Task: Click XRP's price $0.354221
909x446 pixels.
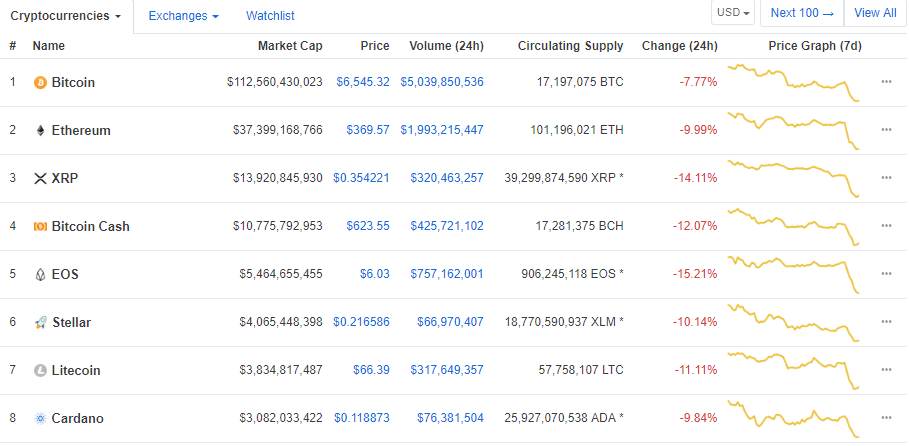Action: (x=361, y=178)
